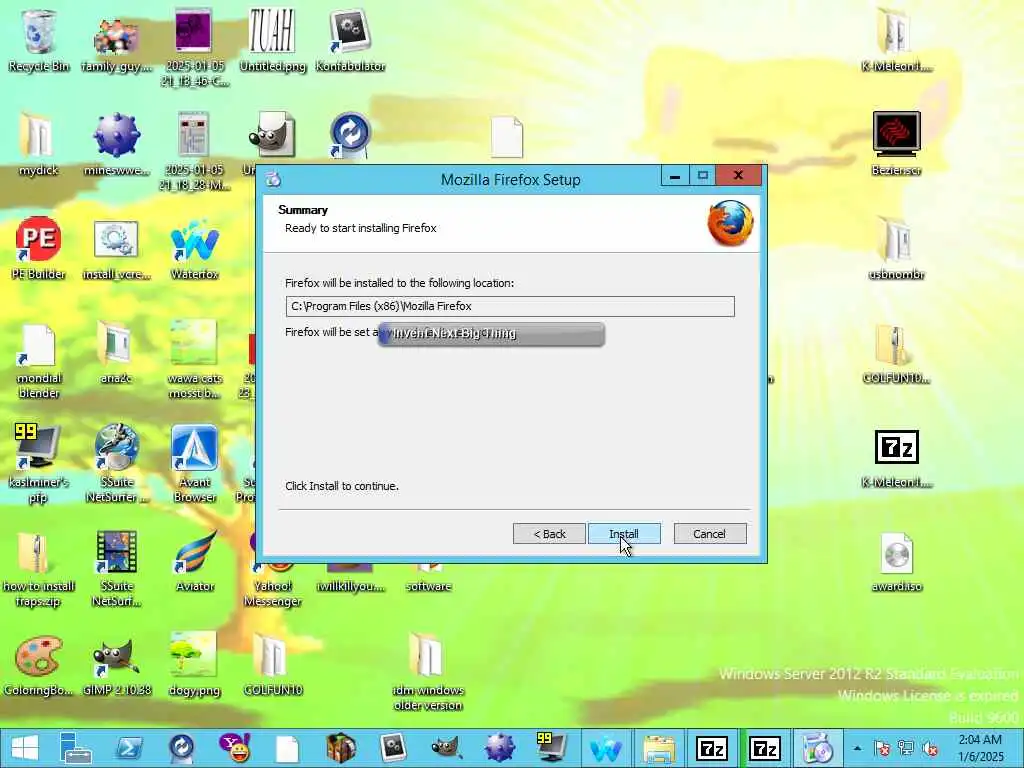Select the Waterfox desktop shortcut

[194, 249]
